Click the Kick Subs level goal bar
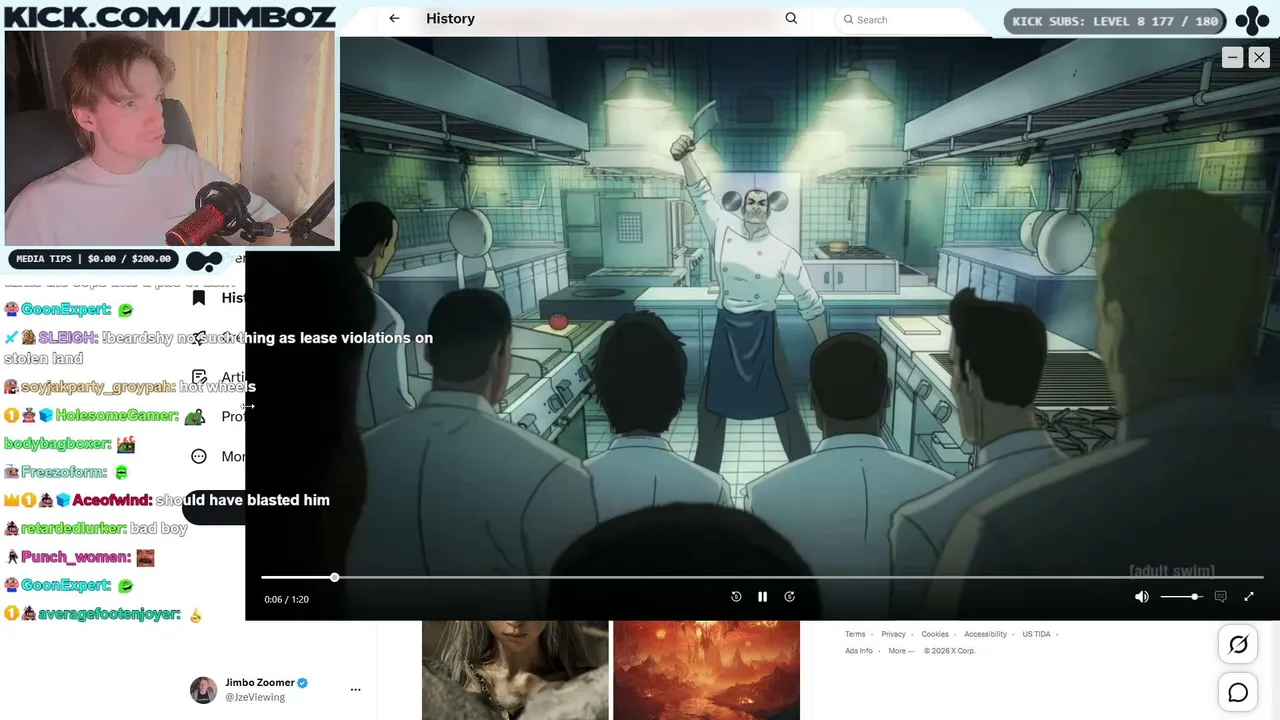Screen dimensions: 1280x720 click(x=1115, y=21)
